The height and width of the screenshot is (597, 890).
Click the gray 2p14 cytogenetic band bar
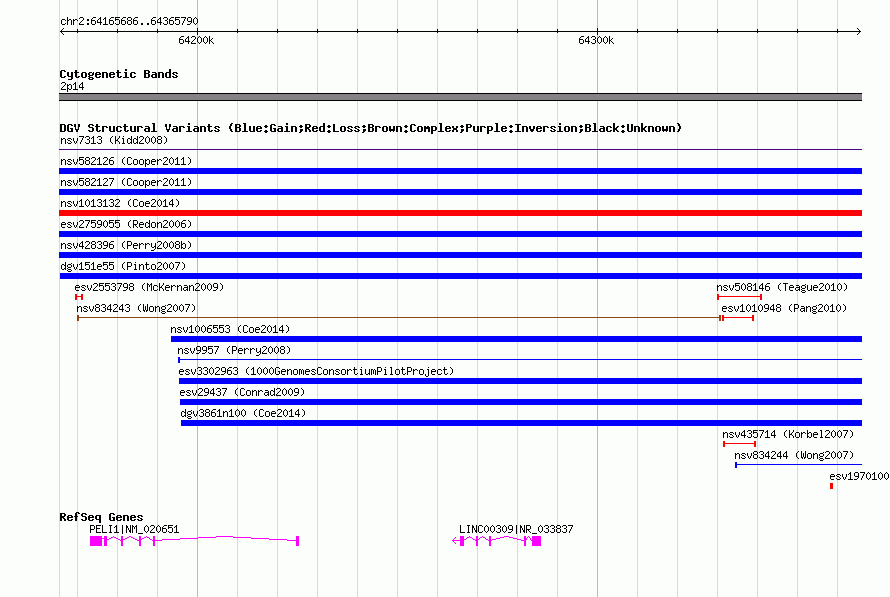[x=460, y=97]
